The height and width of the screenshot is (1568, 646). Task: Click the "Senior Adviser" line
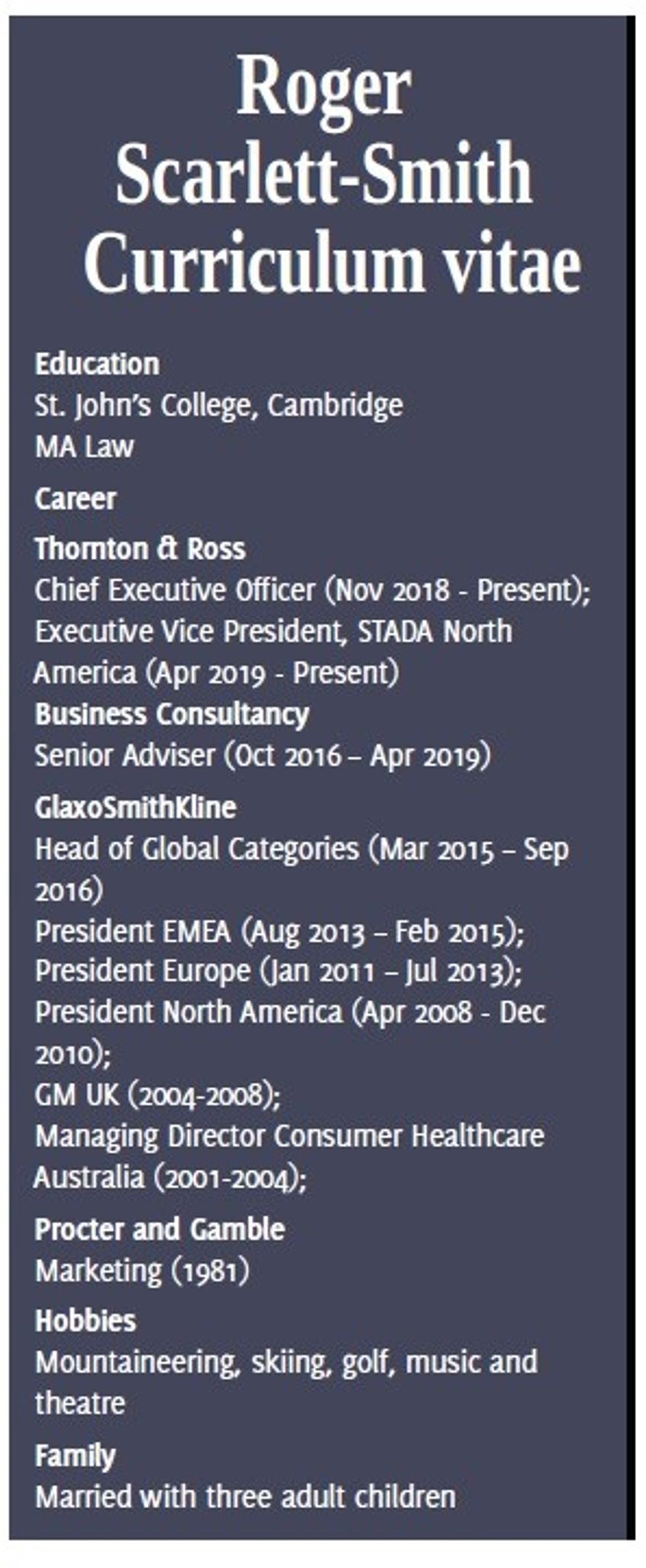click(x=262, y=755)
